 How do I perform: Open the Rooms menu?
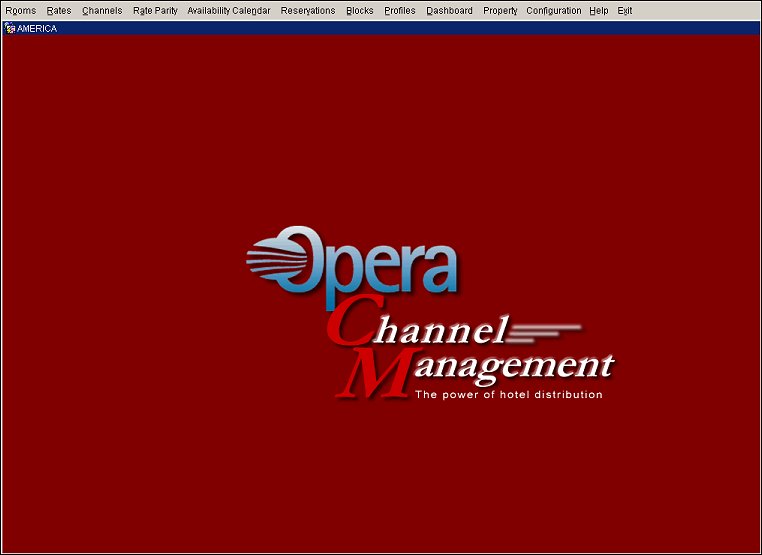[x=21, y=11]
